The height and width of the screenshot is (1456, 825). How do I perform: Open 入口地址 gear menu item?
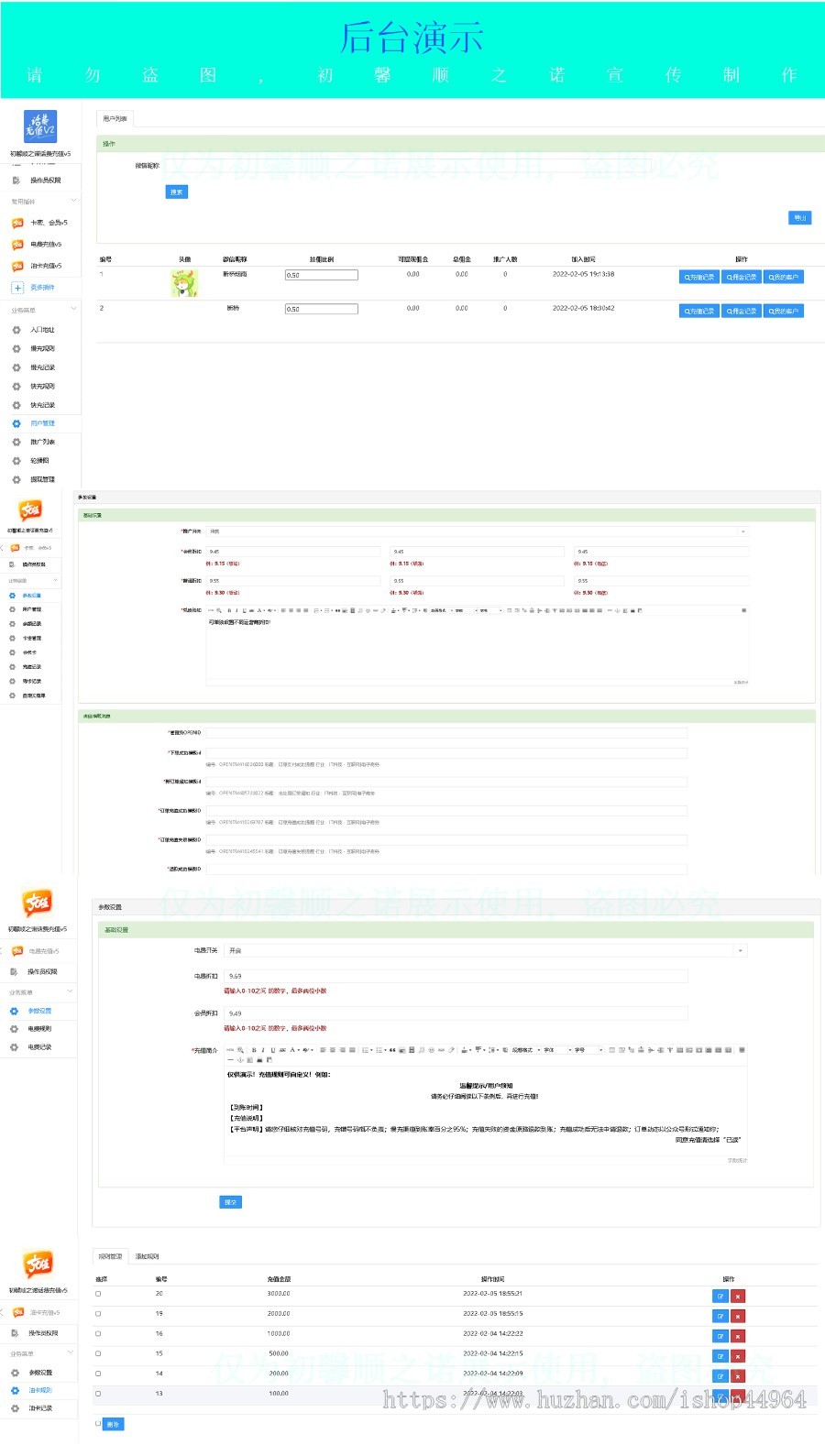coord(34,330)
